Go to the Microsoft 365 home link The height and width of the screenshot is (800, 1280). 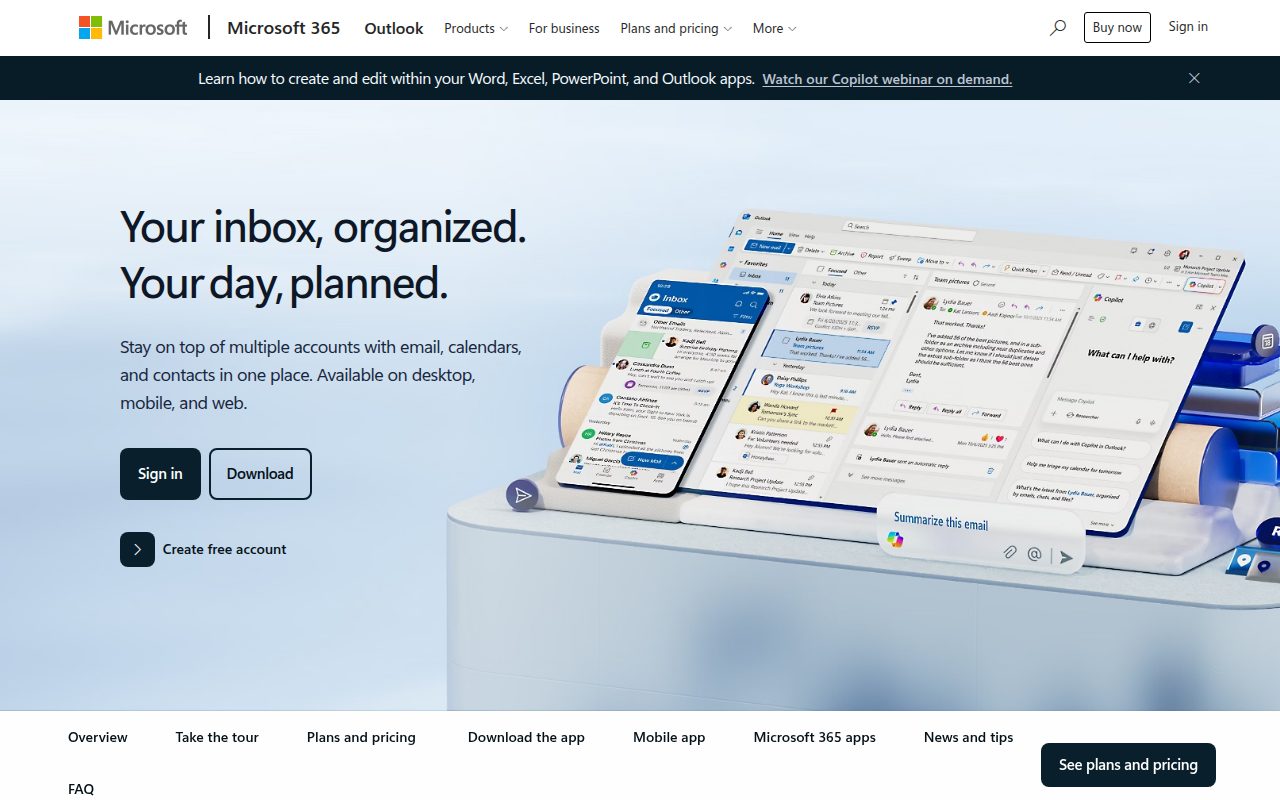click(x=284, y=28)
